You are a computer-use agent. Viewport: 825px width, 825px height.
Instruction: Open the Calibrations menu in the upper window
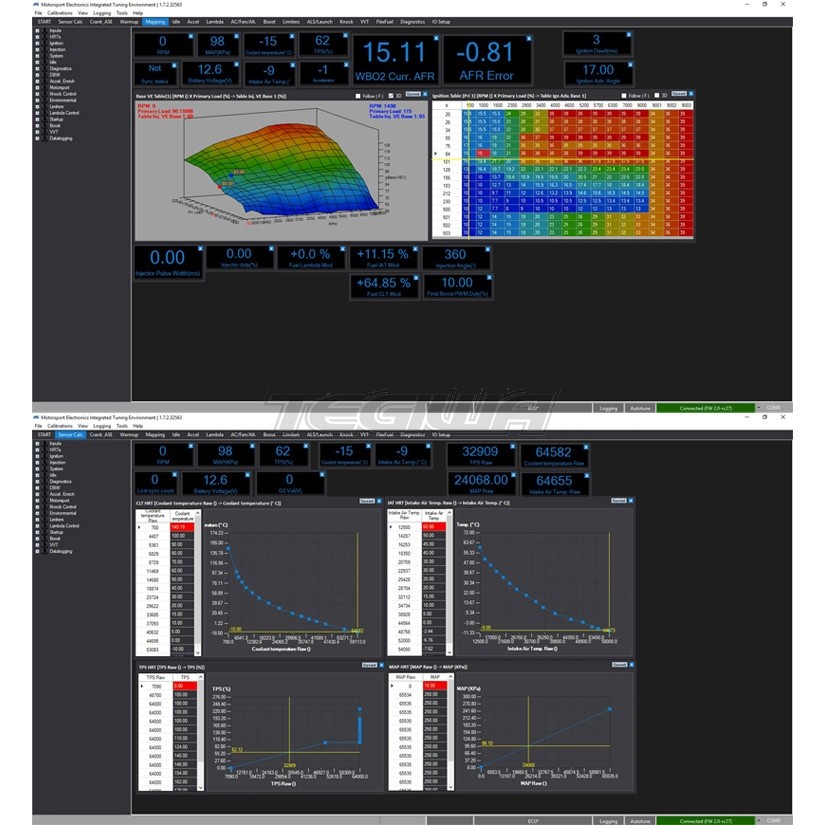[60, 13]
